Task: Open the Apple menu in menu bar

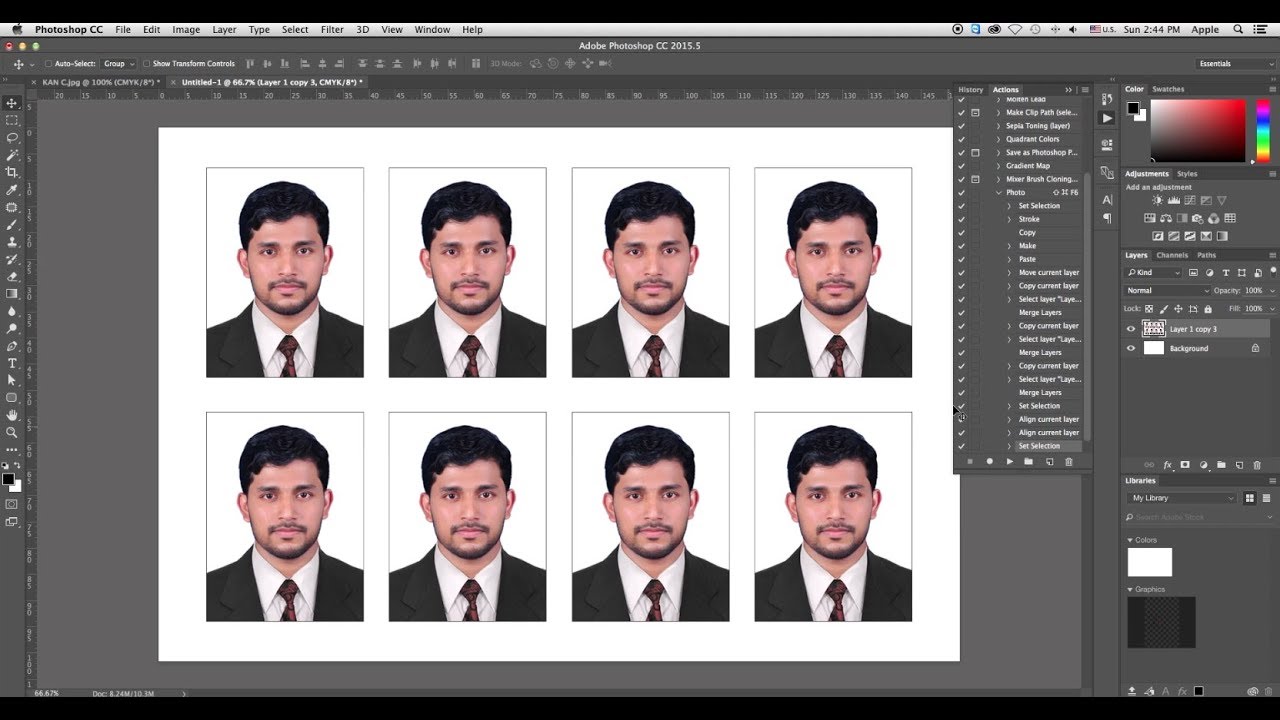Action: (18, 30)
